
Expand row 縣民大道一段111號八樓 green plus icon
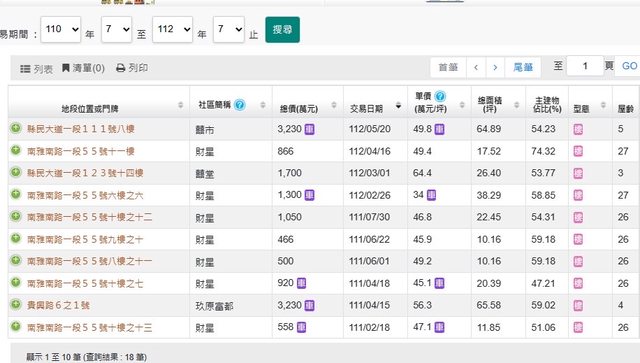point(16,128)
